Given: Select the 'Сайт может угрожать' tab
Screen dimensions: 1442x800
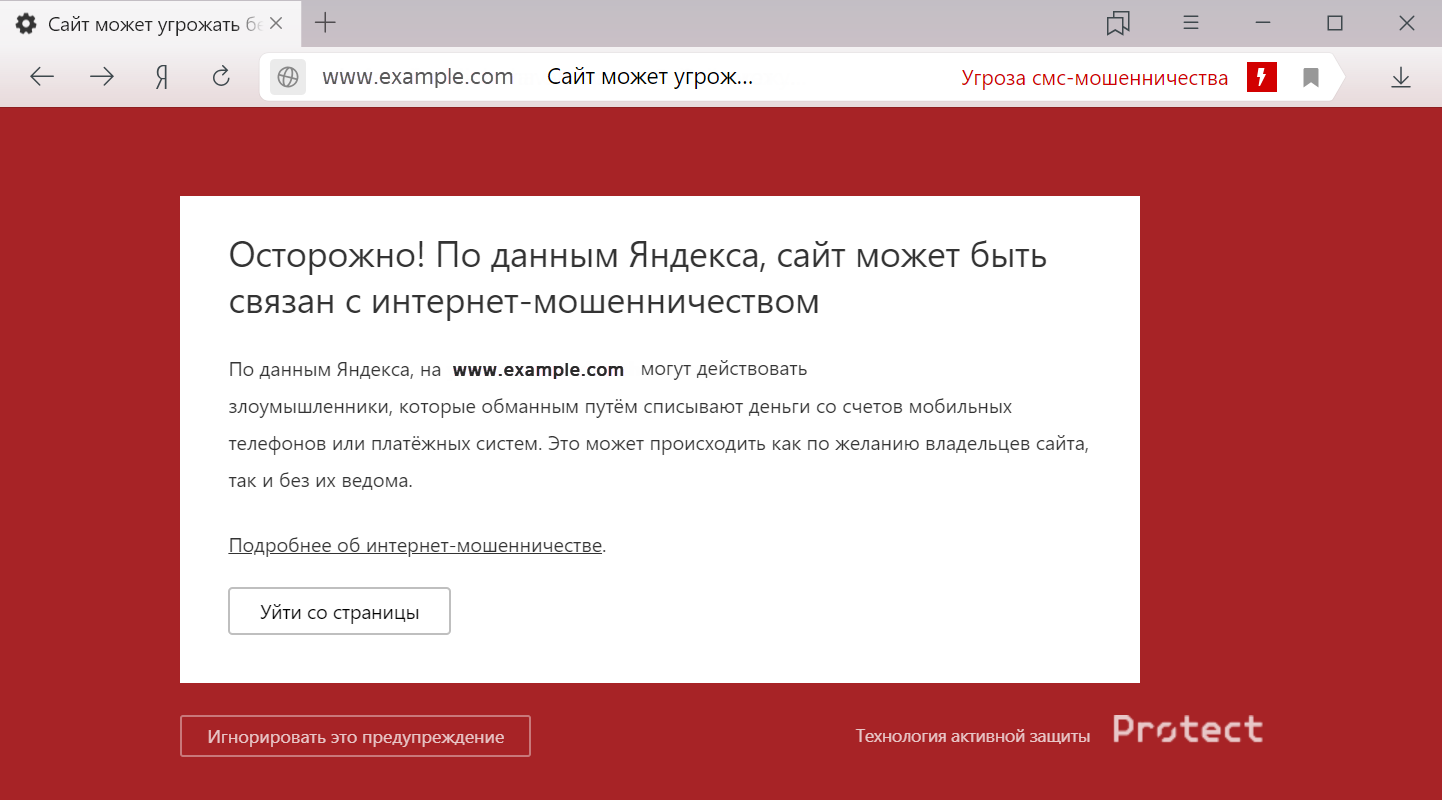Looking at the screenshot, I should 151,24.
